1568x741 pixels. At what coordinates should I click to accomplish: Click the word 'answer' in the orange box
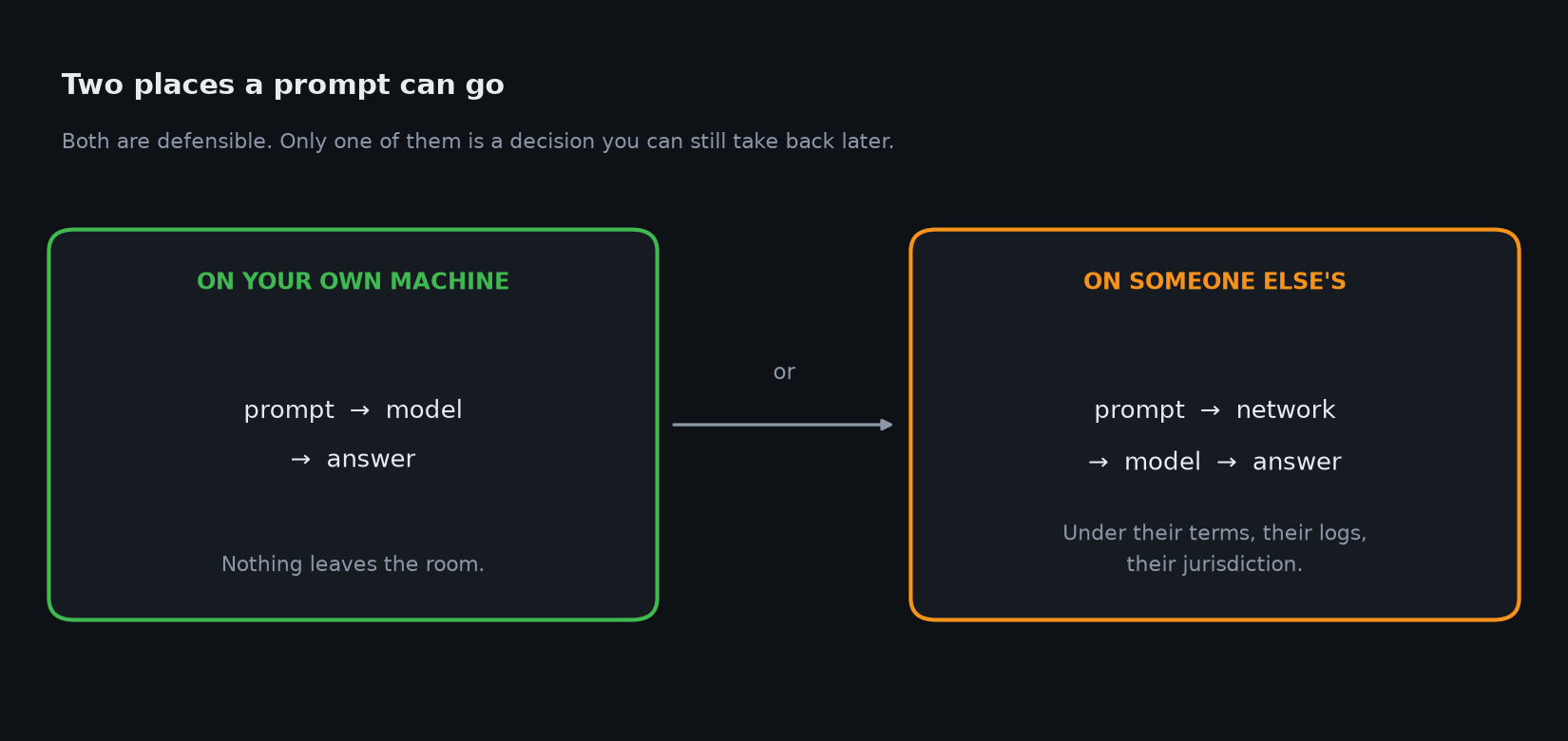click(x=1297, y=463)
